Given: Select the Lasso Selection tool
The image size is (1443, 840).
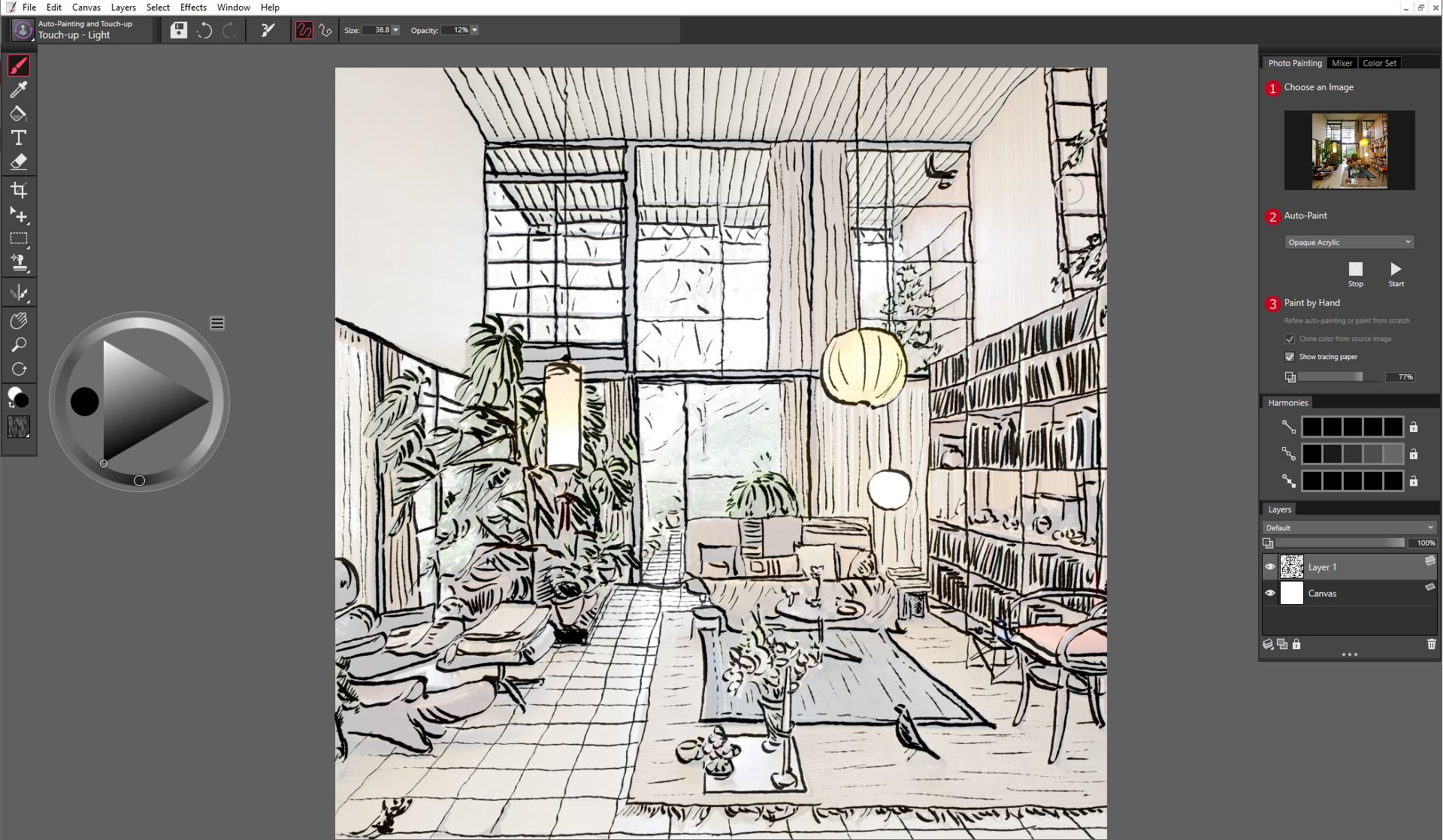Looking at the screenshot, I should pos(18,239).
